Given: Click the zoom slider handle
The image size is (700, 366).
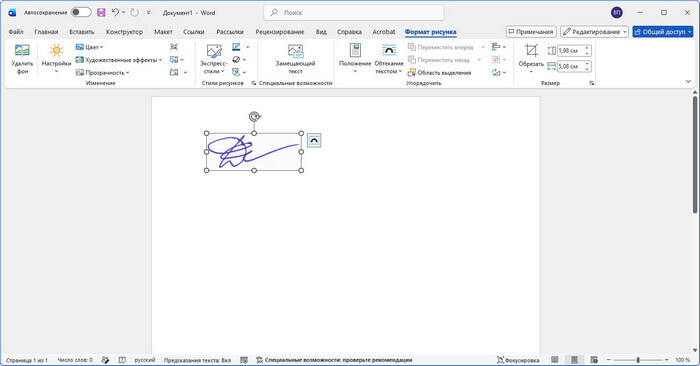Looking at the screenshot, I should pos(638,360).
